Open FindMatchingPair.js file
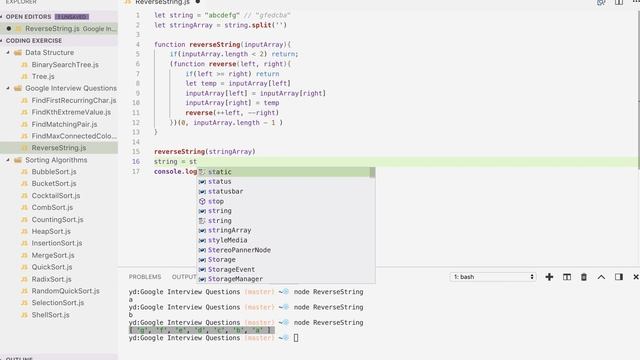This screenshot has height=360, width=640. click(x=64, y=124)
